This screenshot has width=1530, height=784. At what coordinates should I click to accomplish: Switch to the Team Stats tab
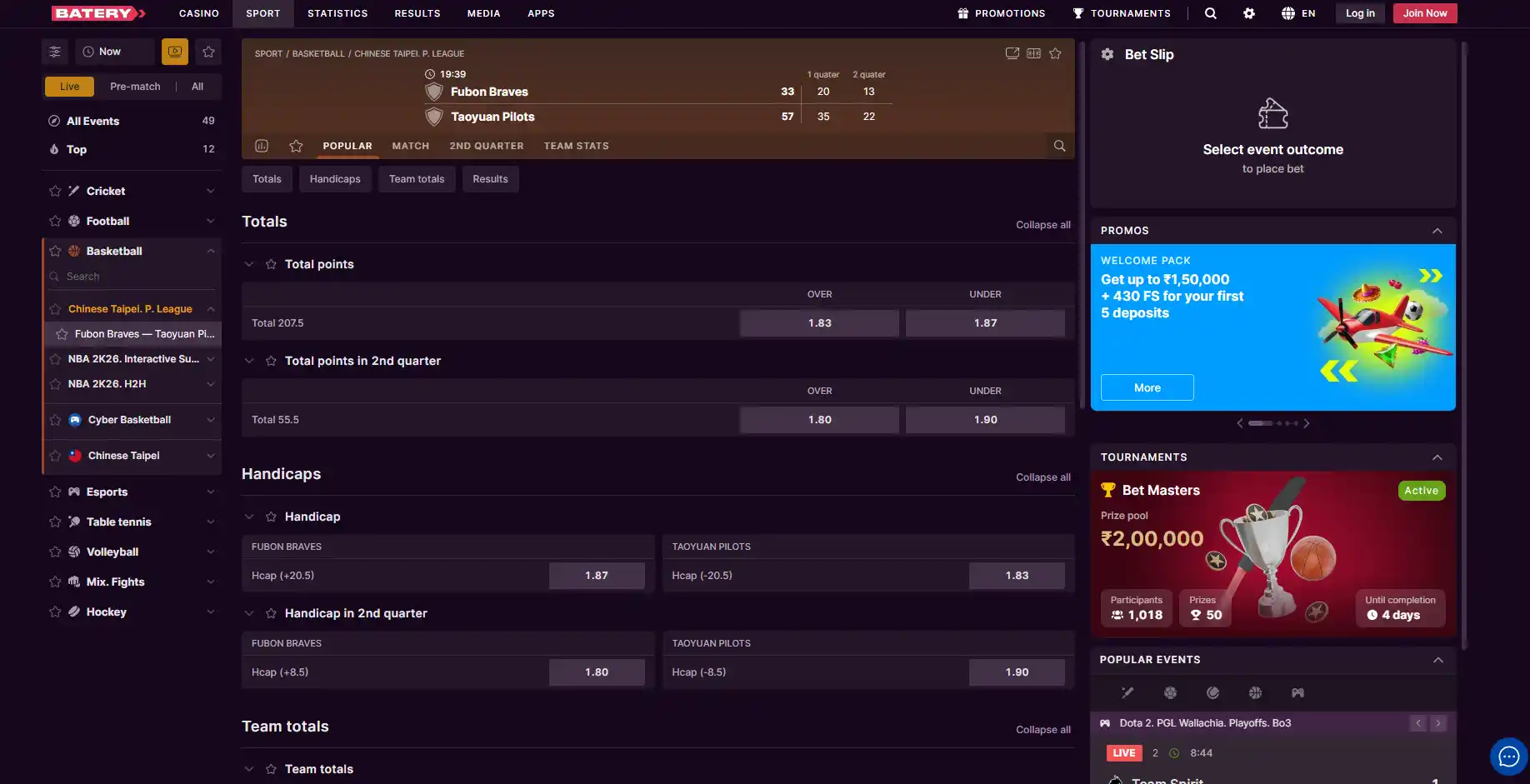pos(577,146)
